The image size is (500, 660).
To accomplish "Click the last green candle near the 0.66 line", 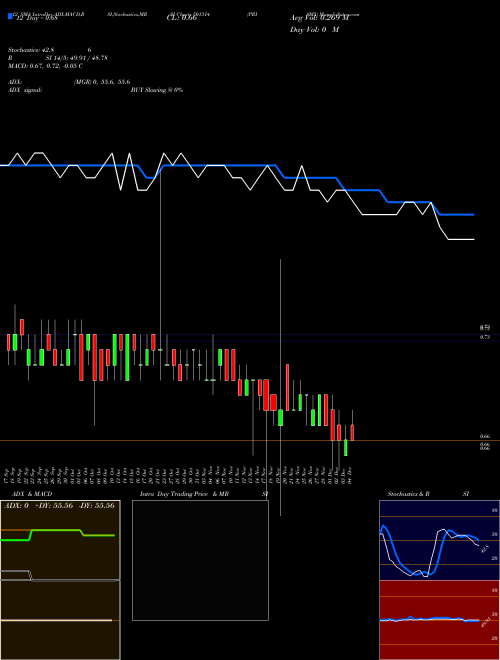I will point(346,447).
